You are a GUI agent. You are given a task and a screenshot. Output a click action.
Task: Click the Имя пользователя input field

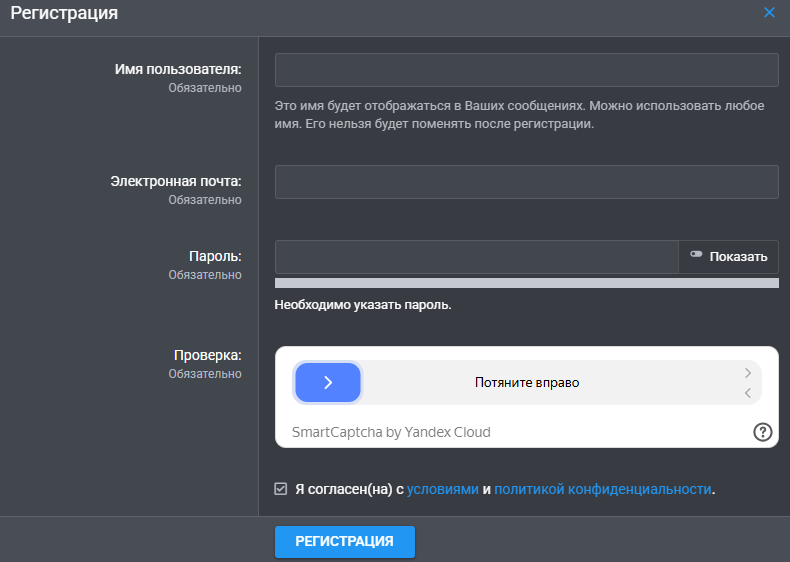pos(526,70)
